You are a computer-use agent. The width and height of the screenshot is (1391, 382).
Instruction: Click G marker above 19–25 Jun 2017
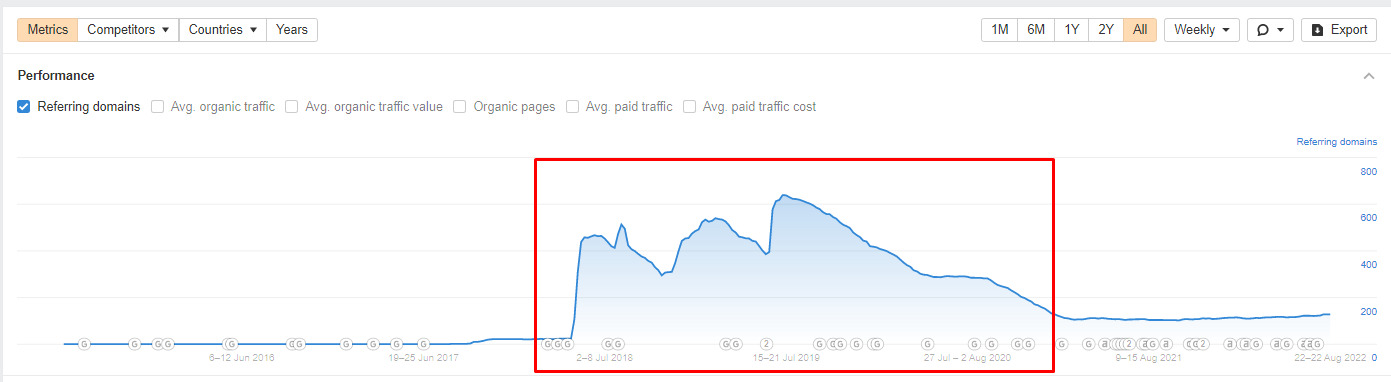point(423,344)
